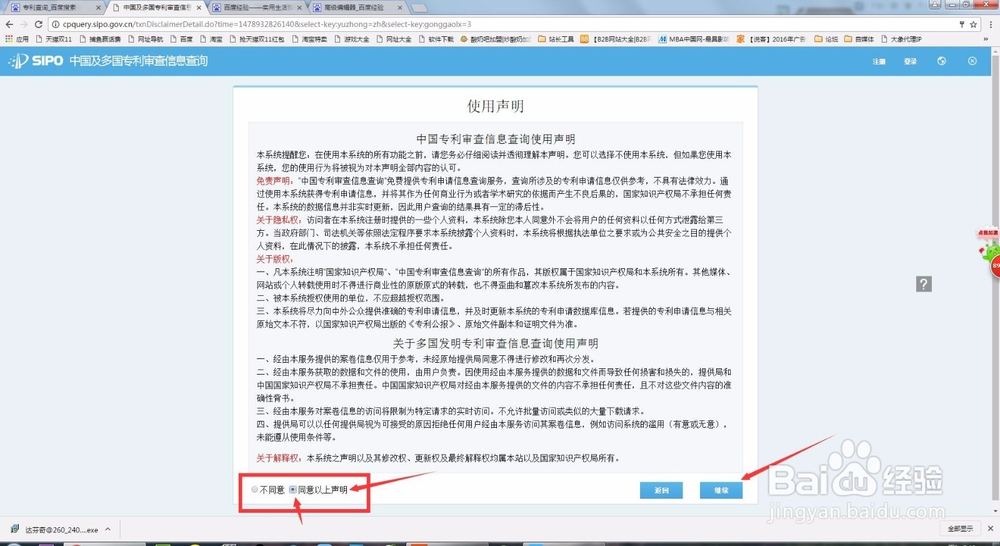Open the Chrome three-dot menu

990,24
